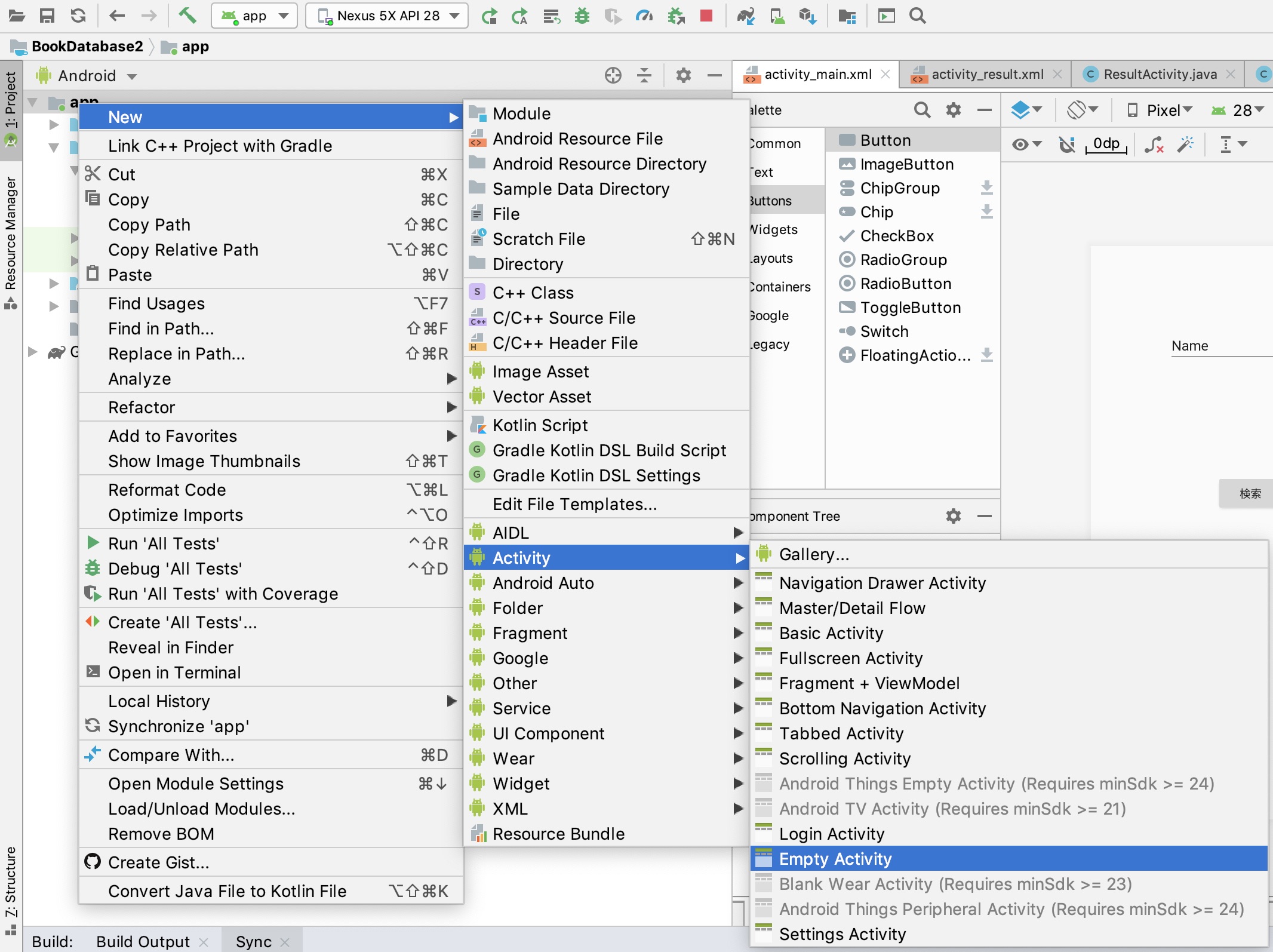The width and height of the screenshot is (1273, 952).
Task: Open the orientation rotate dropdown
Action: pos(1083,110)
